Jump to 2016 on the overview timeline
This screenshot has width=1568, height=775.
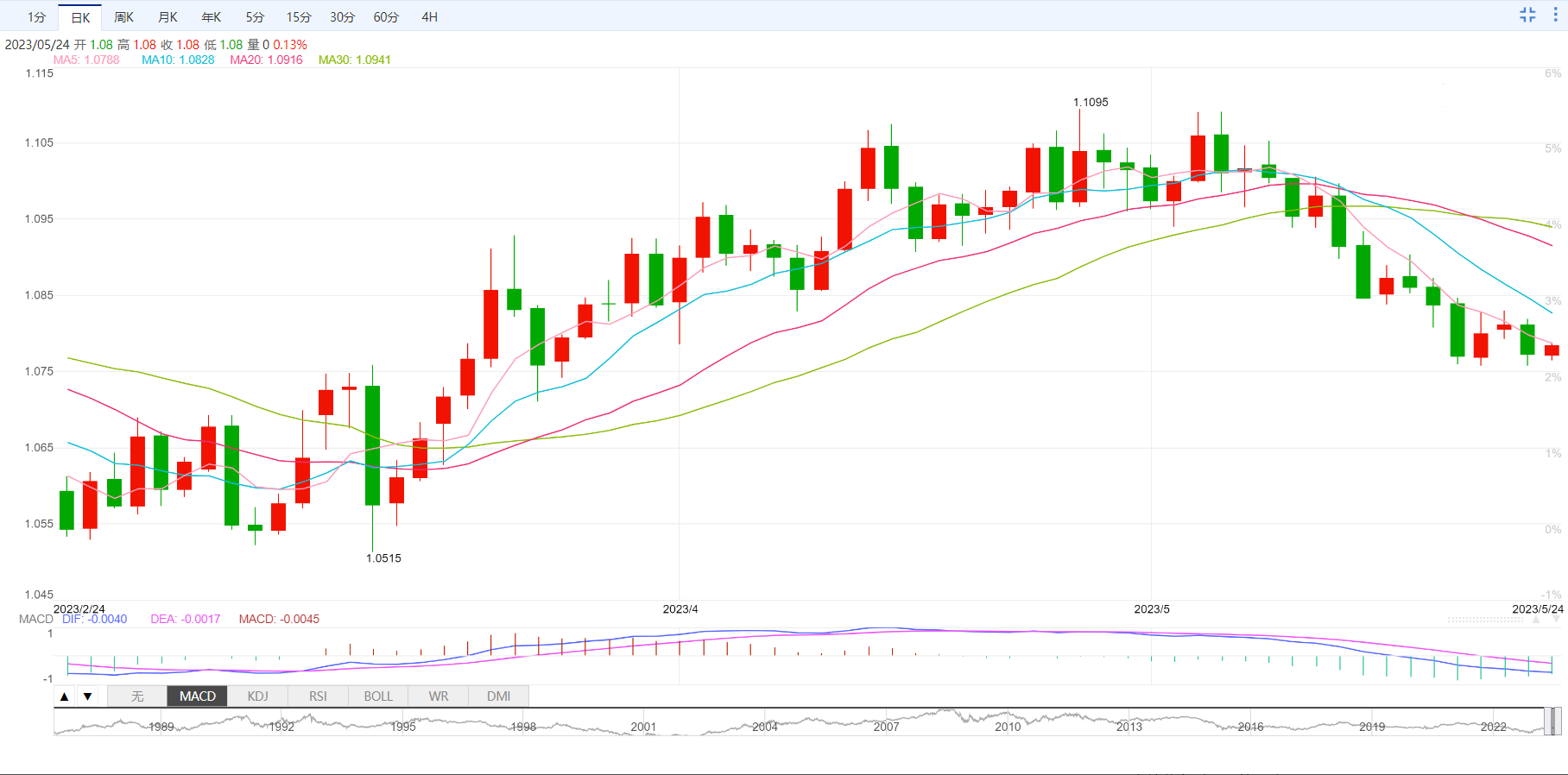point(1250,727)
